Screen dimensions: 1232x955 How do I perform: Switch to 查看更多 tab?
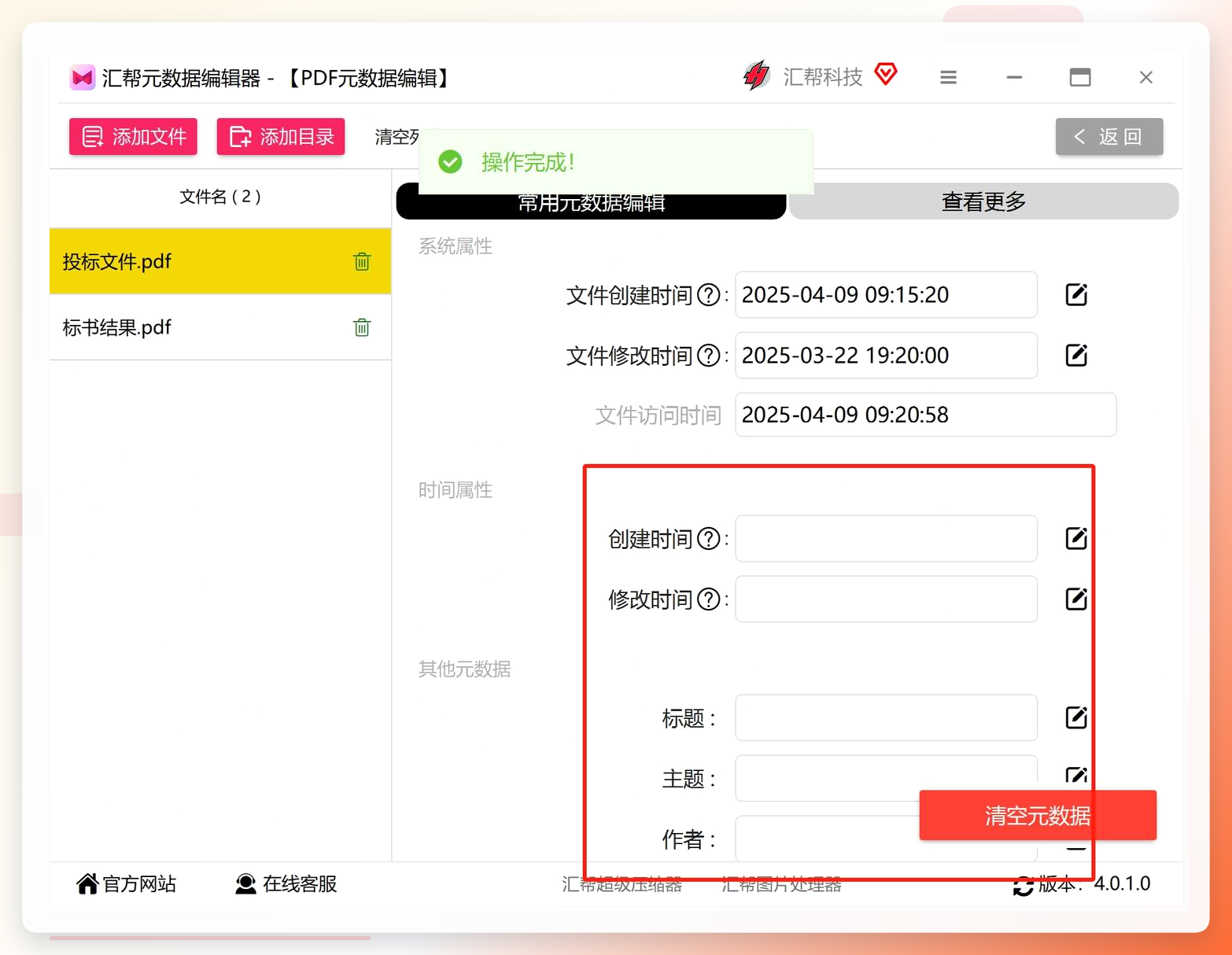(x=983, y=201)
